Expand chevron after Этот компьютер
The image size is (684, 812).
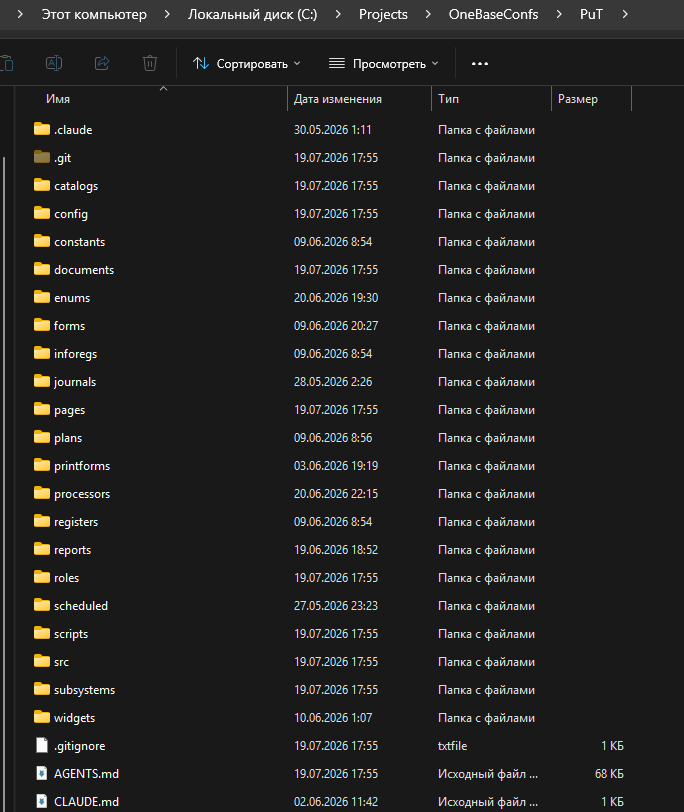point(167,14)
